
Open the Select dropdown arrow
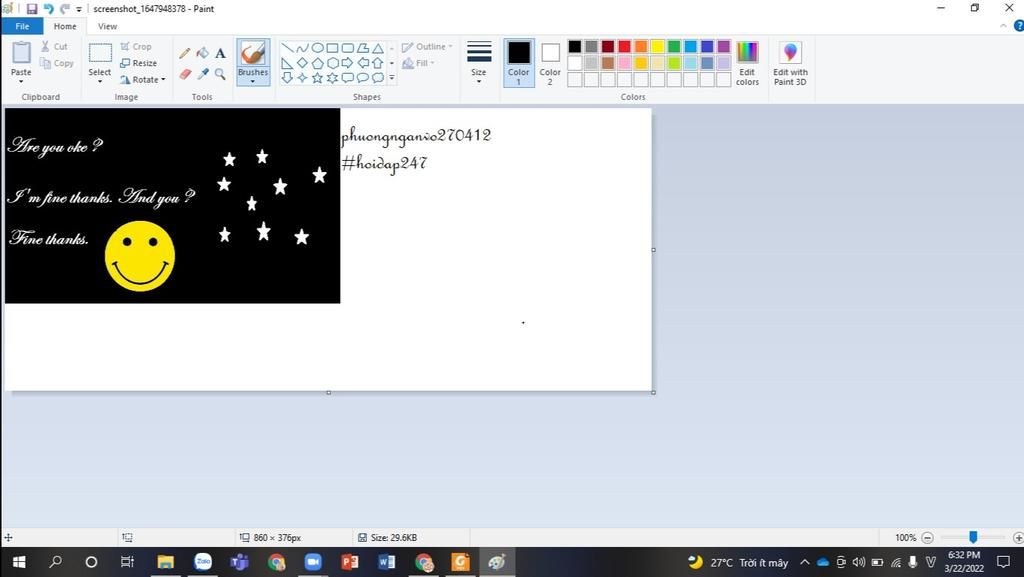tap(99, 82)
